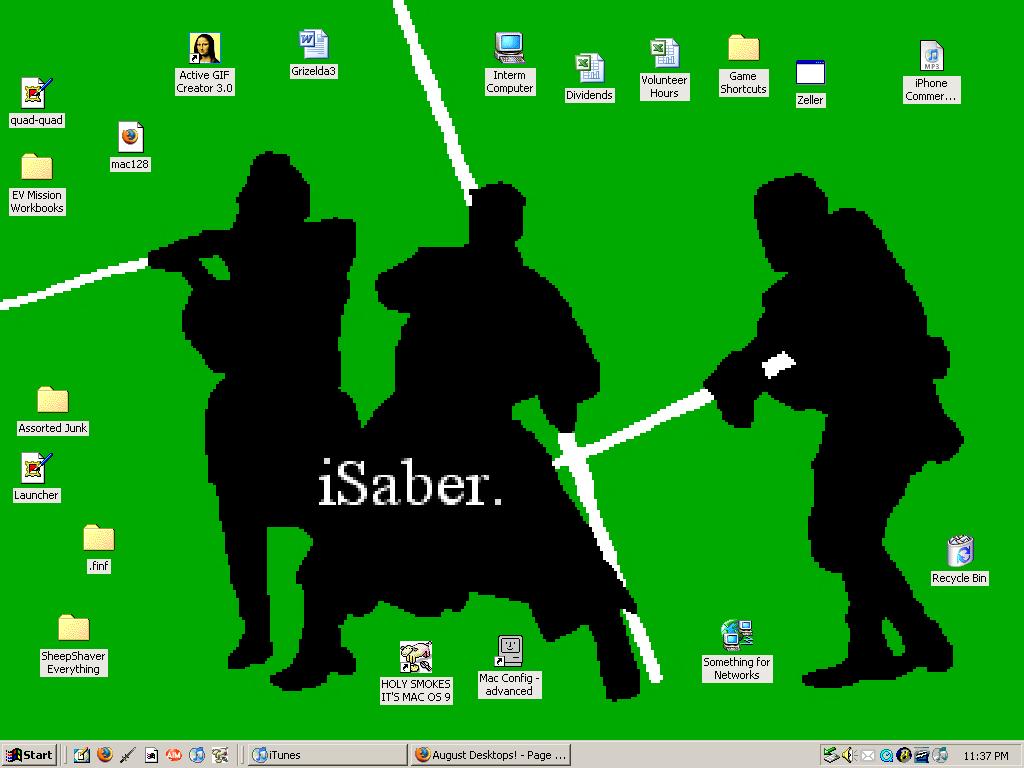The width and height of the screenshot is (1024, 768).
Task: Switch to iTunes taskbar button
Action: tap(327, 755)
